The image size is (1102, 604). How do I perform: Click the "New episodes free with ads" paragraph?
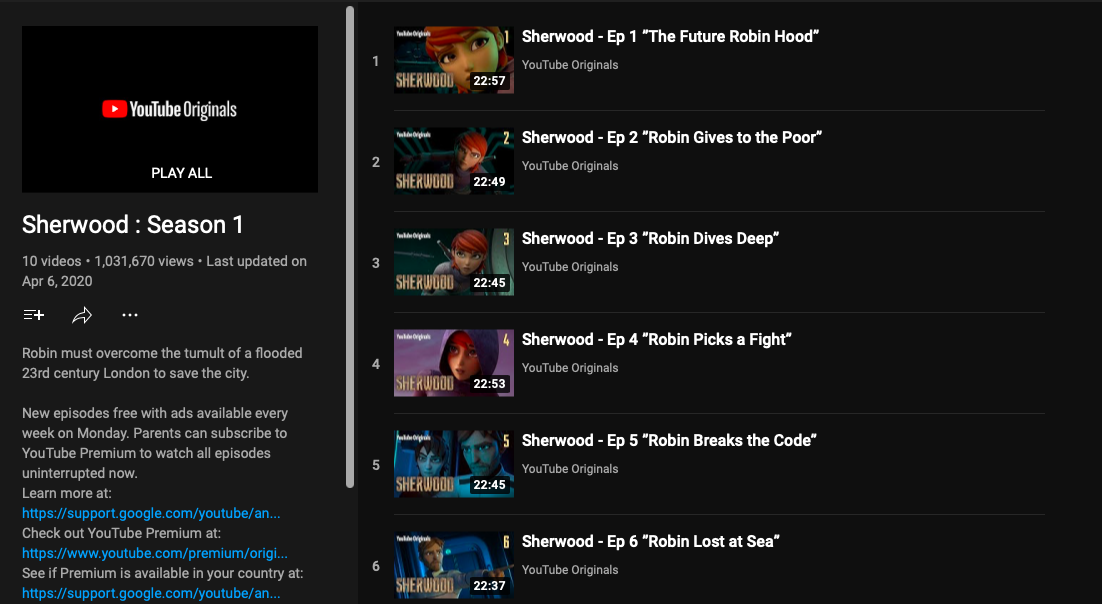click(x=155, y=443)
